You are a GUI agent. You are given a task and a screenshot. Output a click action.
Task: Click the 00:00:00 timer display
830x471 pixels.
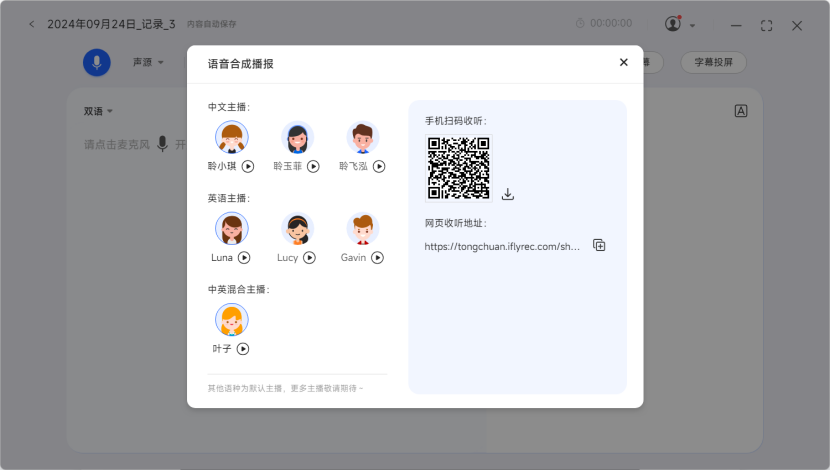(x=611, y=23)
